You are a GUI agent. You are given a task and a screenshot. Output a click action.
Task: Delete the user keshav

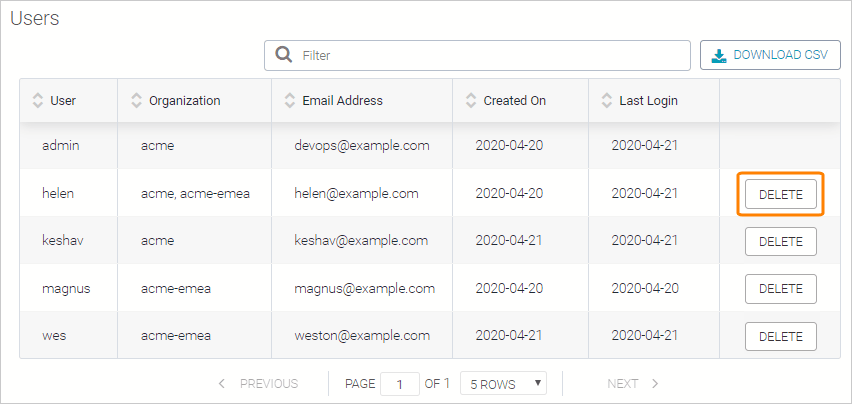pyautogui.click(x=780, y=241)
